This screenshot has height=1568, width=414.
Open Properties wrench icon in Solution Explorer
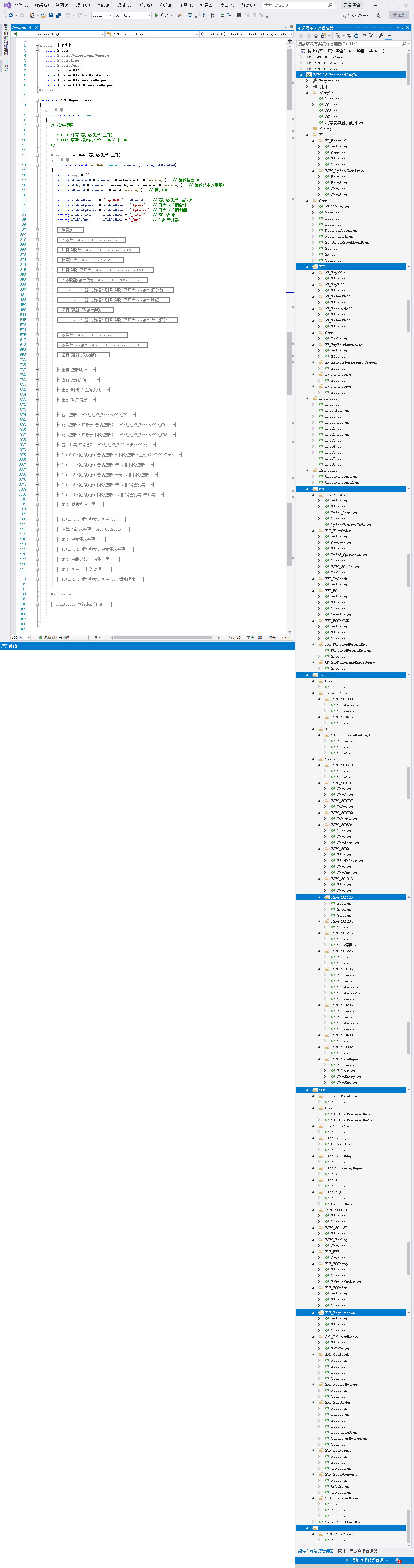(x=380, y=35)
